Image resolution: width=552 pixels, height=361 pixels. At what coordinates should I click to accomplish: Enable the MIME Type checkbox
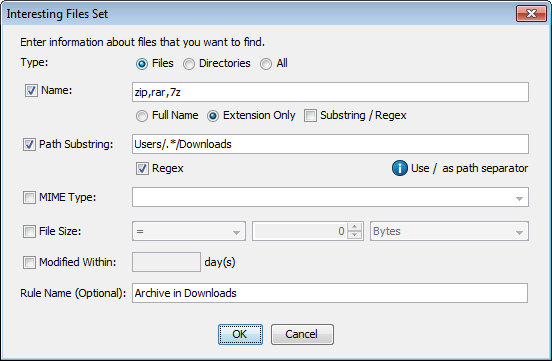[29, 198]
